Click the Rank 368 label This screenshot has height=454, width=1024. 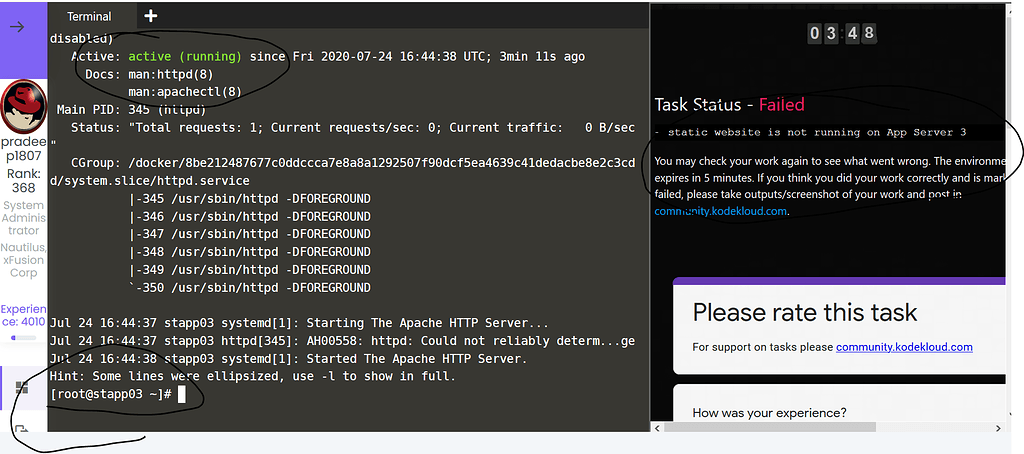pyautogui.click(x=22, y=180)
